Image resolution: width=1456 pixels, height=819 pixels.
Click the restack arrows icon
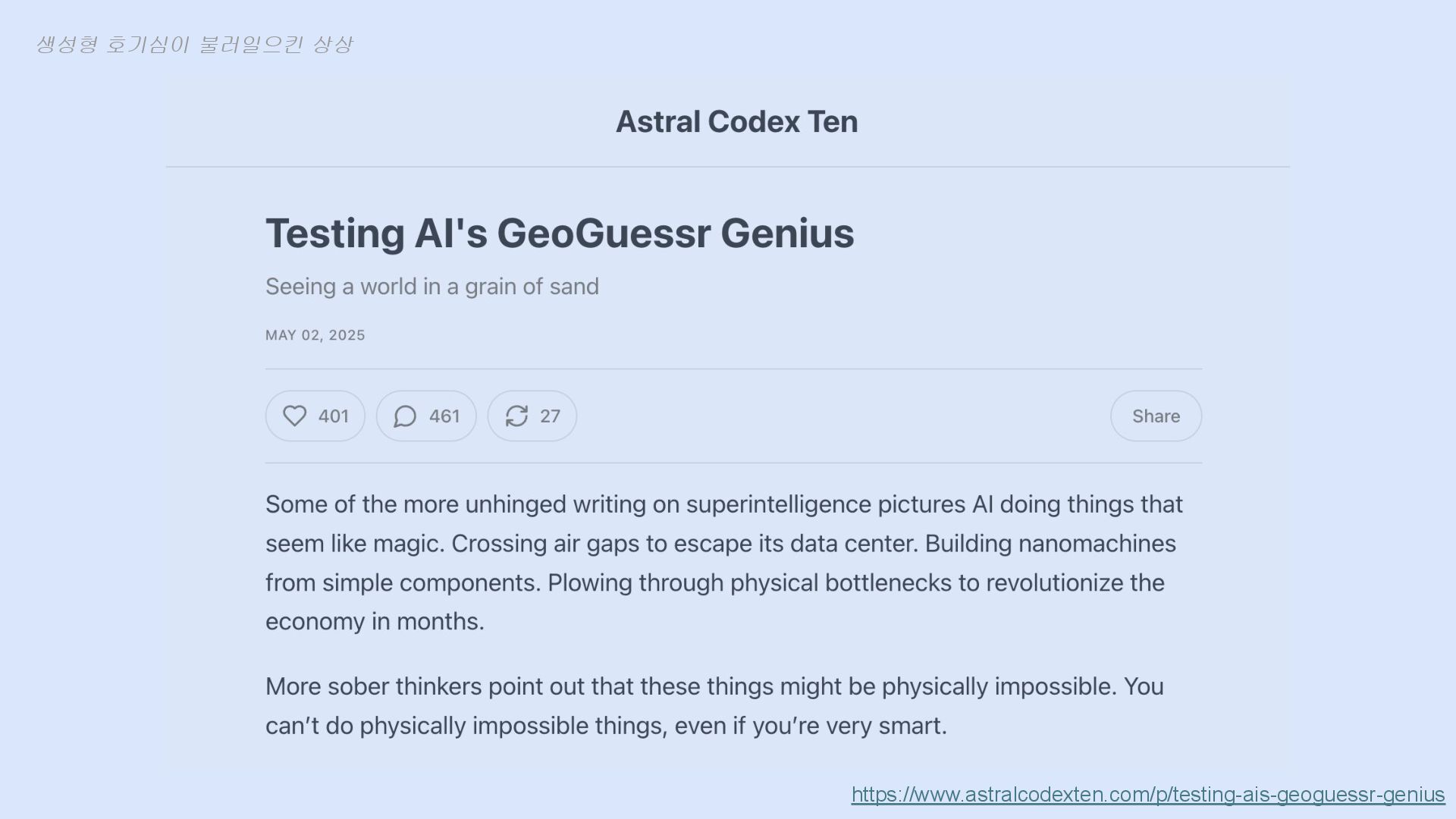(516, 416)
